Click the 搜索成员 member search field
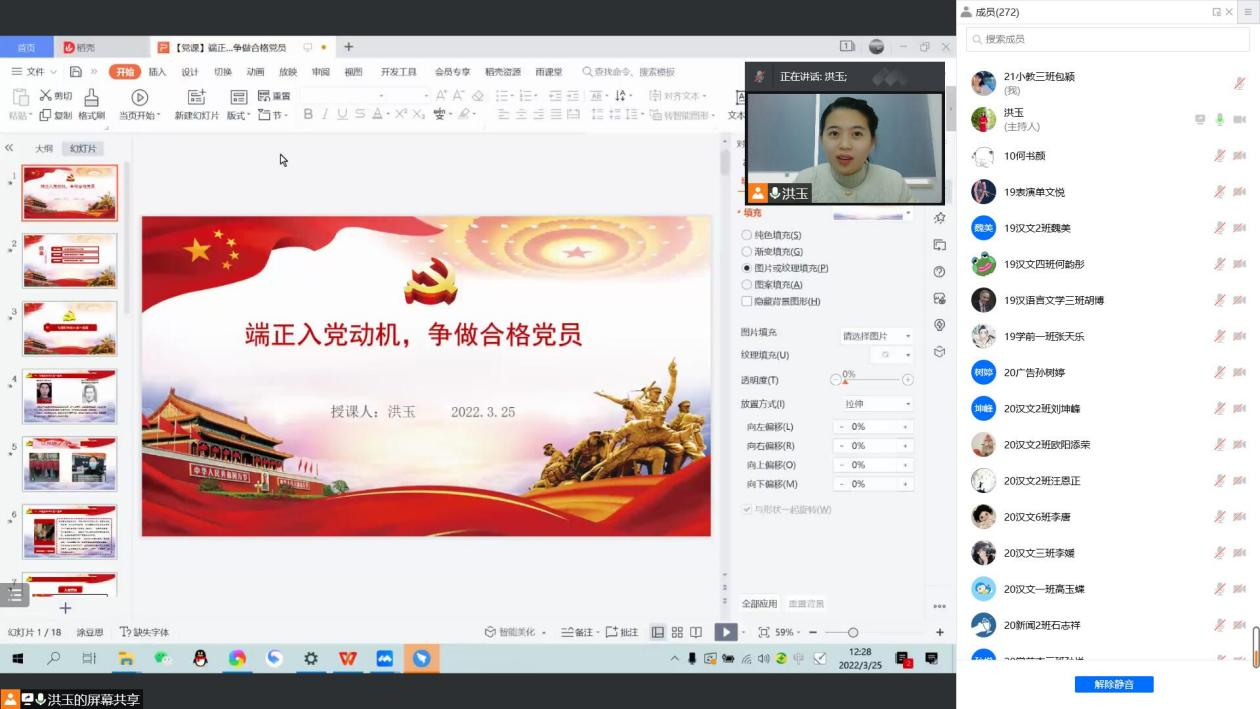This screenshot has width=1260, height=709. pyautogui.click(x=1107, y=39)
